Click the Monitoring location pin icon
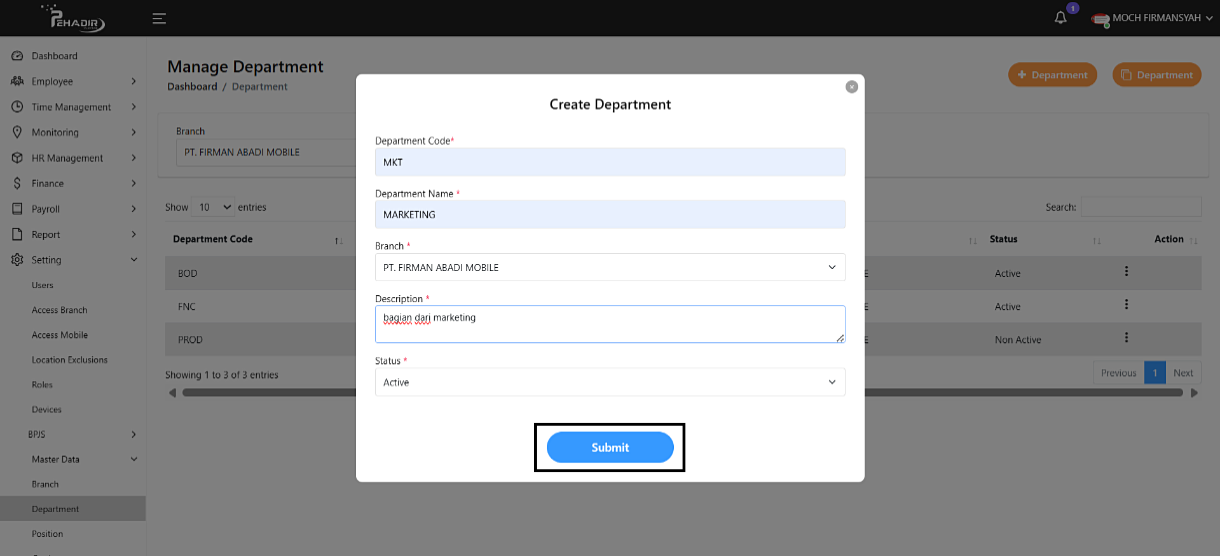Screen dimensions: 1220x556 tap(17, 132)
